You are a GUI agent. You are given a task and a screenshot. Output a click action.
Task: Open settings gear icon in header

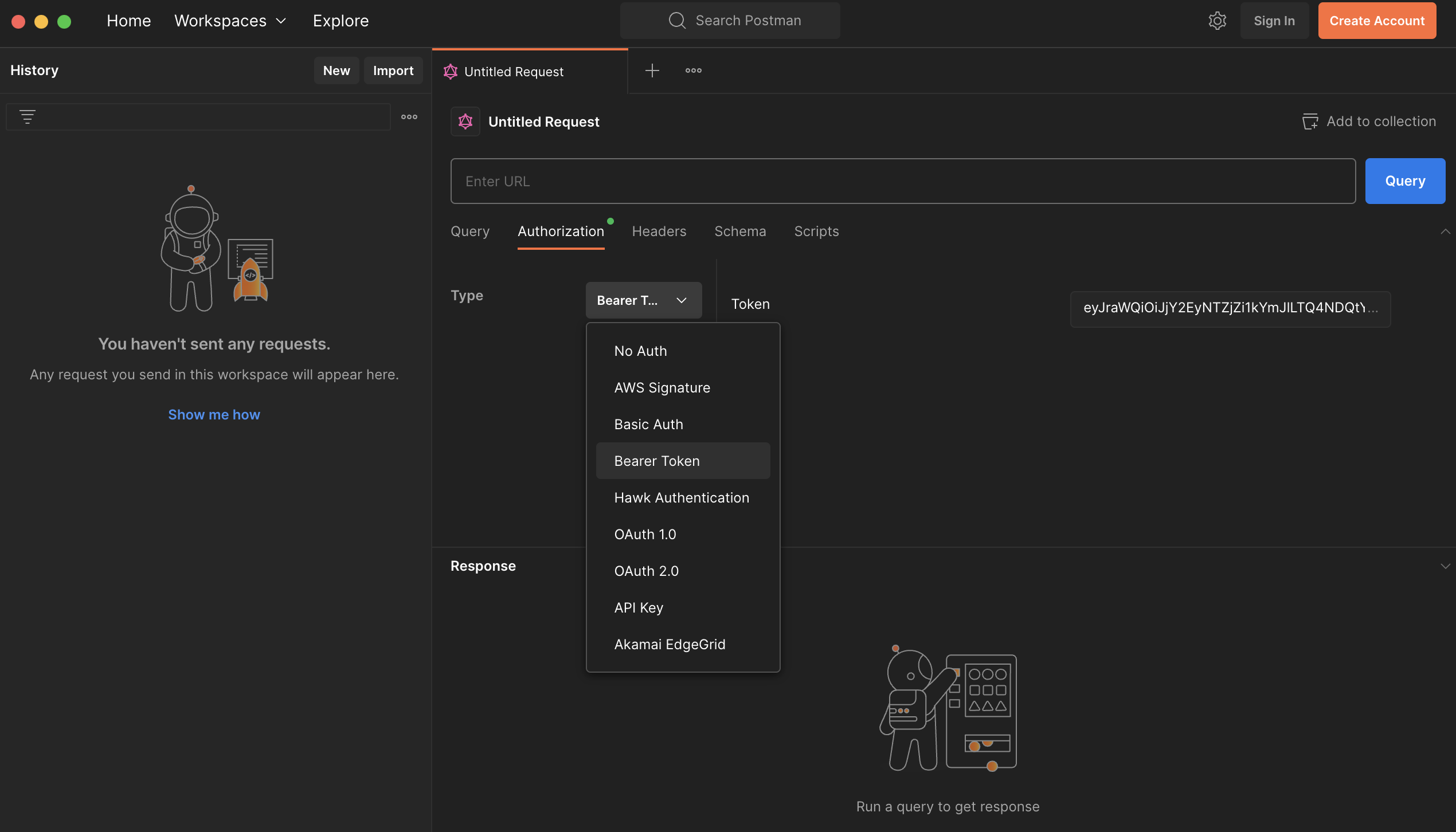pos(1217,21)
